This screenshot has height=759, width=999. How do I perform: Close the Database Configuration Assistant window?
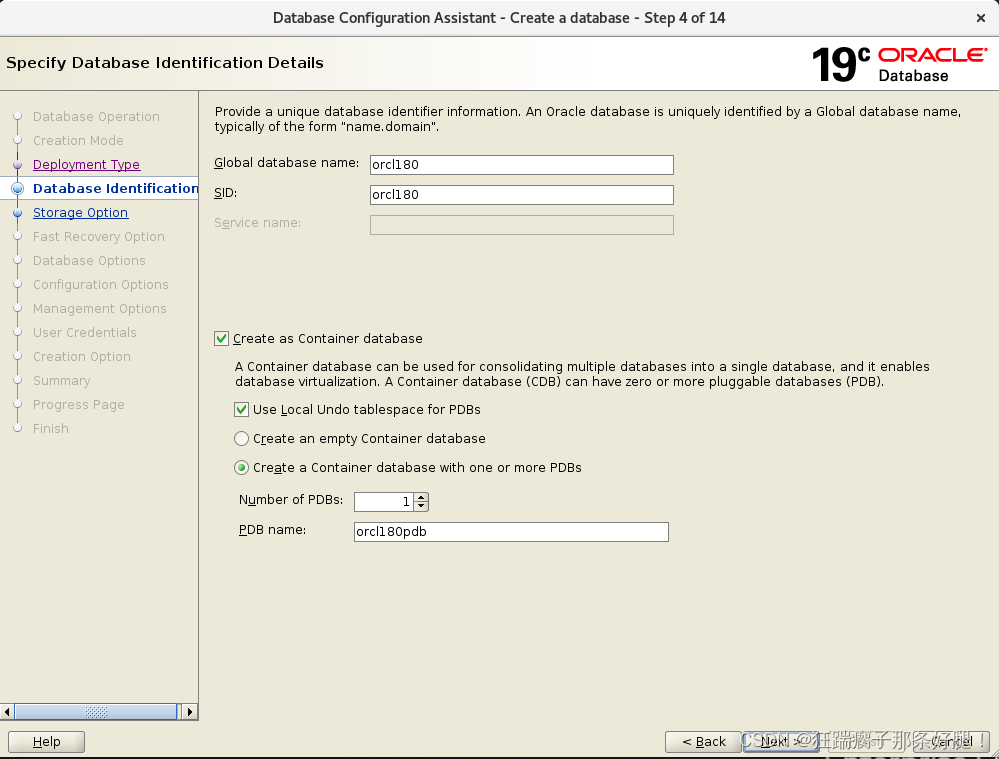(x=981, y=18)
